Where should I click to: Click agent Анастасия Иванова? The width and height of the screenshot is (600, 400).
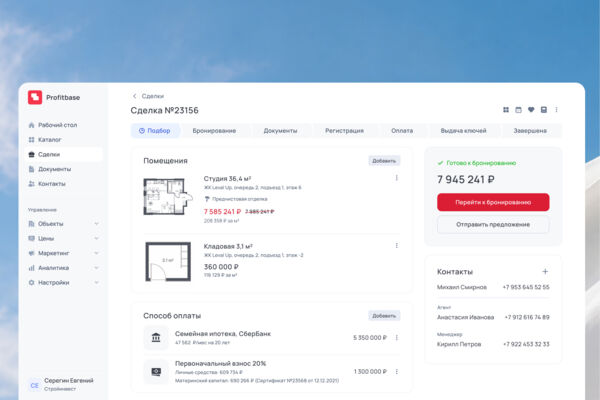tap(465, 317)
